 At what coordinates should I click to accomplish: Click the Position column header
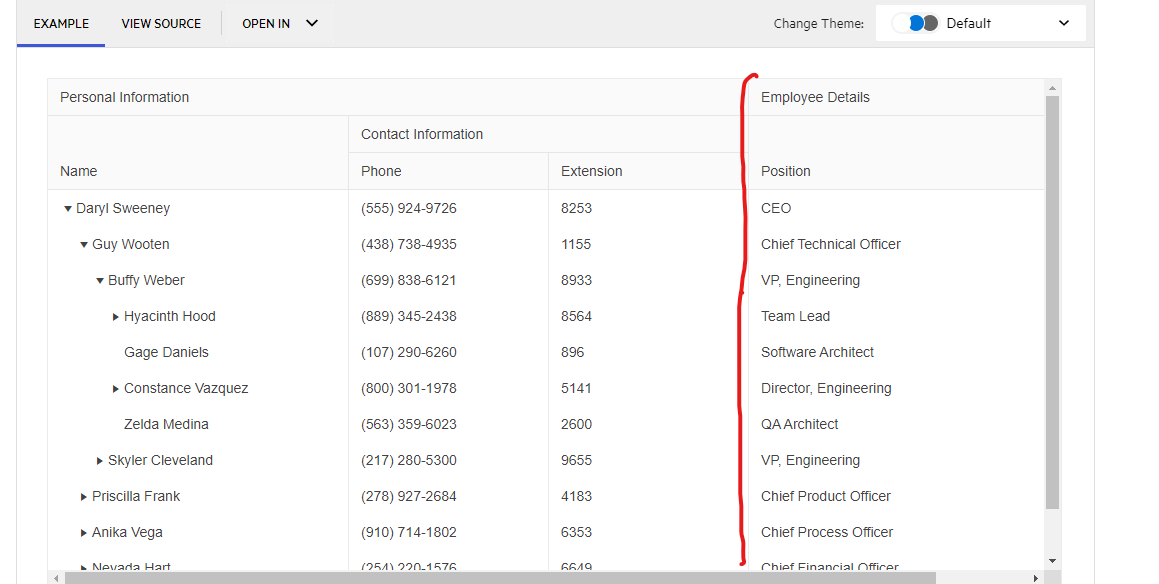point(786,171)
